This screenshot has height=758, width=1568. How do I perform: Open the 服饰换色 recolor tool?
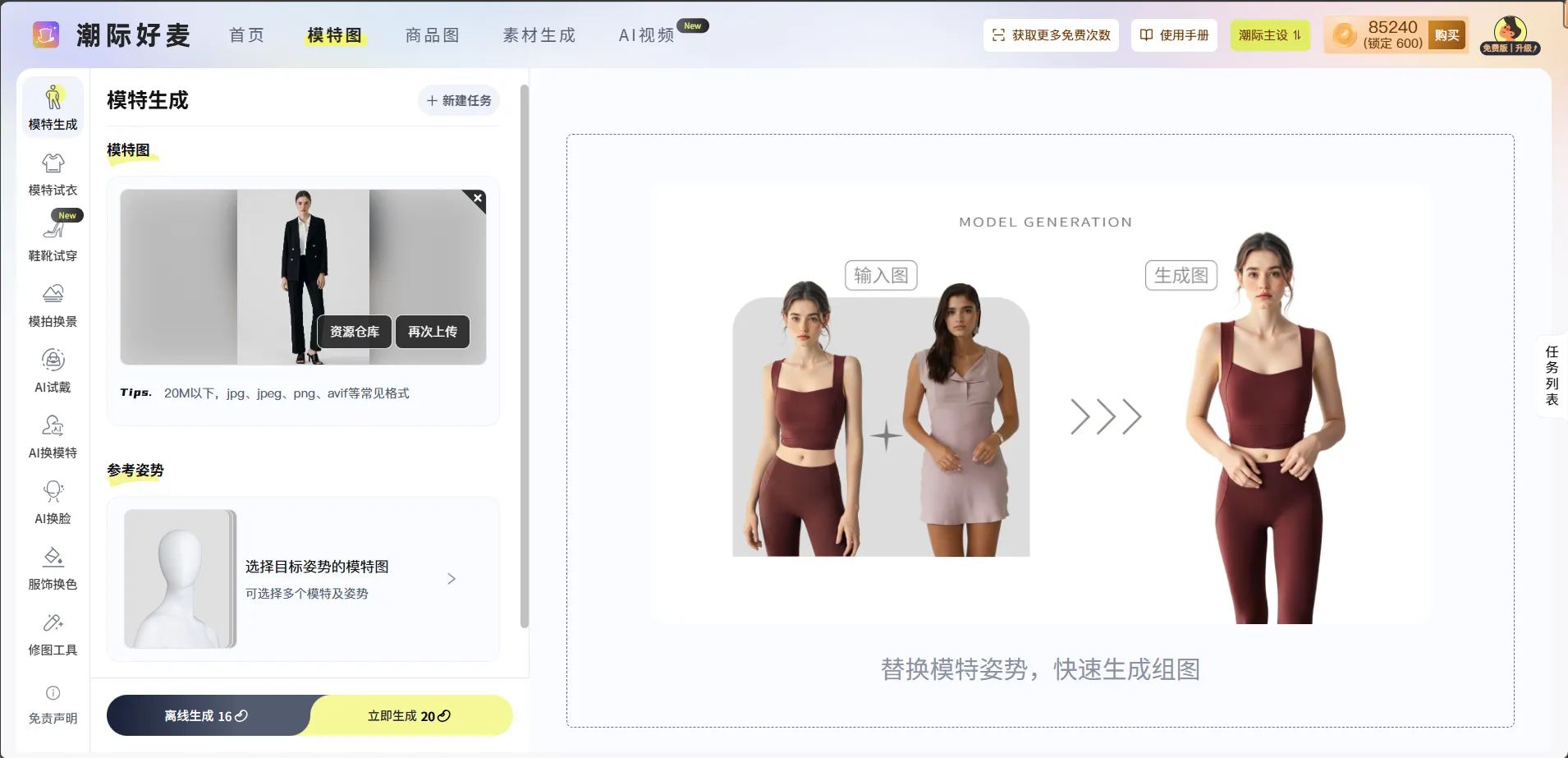tap(53, 568)
